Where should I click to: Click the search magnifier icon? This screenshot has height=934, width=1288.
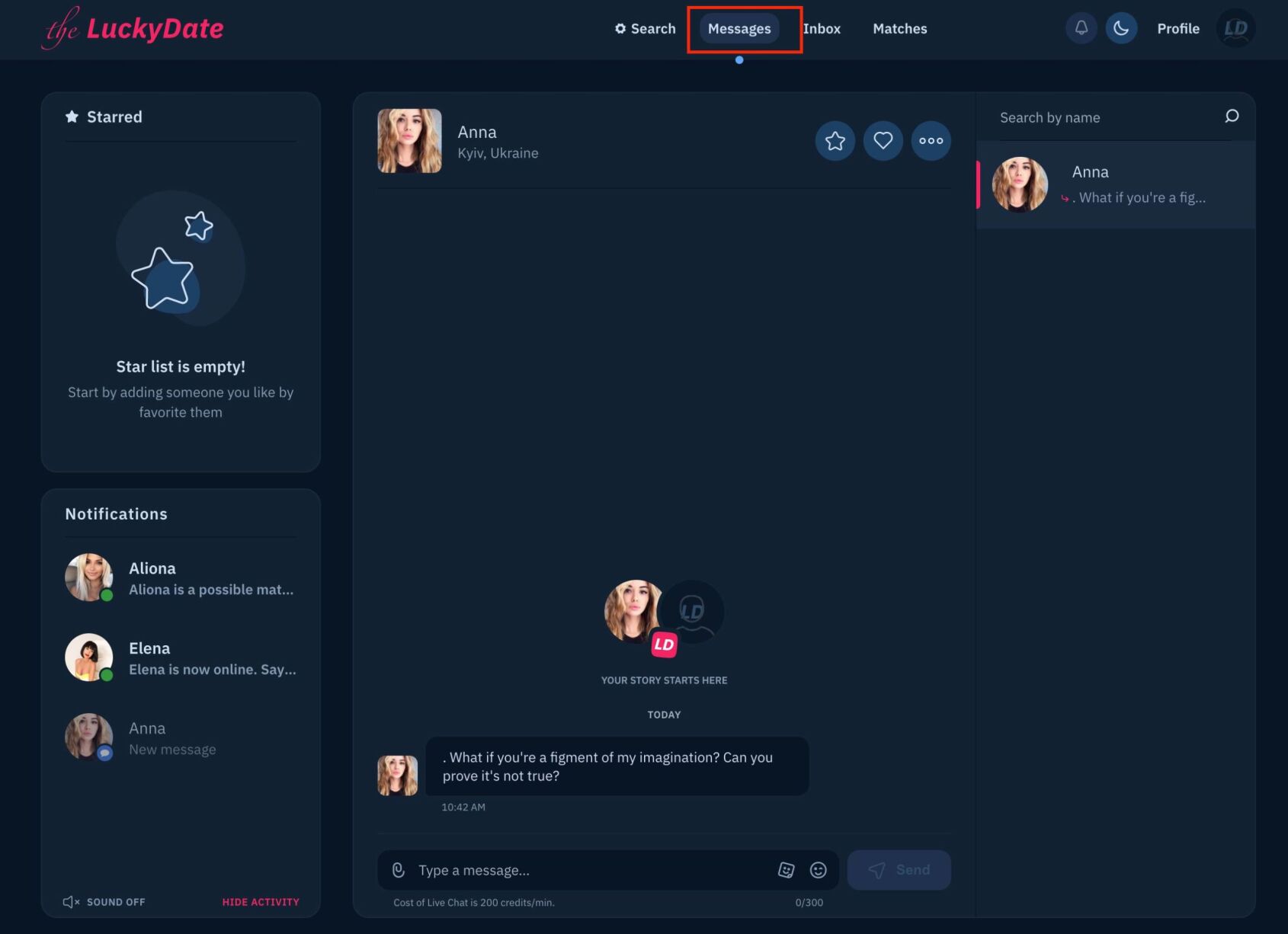click(1231, 117)
